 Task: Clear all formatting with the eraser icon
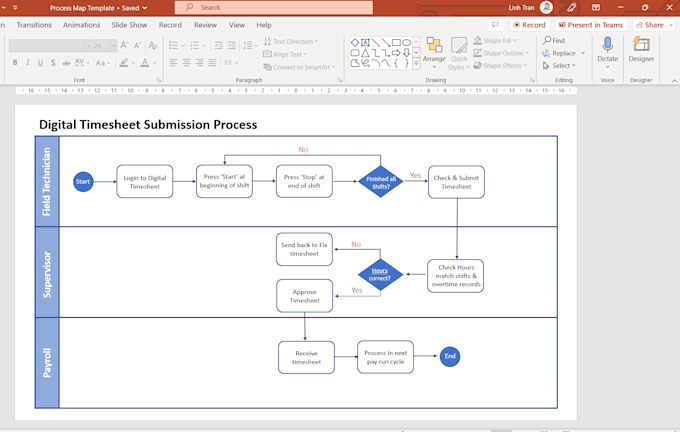[x=153, y=45]
